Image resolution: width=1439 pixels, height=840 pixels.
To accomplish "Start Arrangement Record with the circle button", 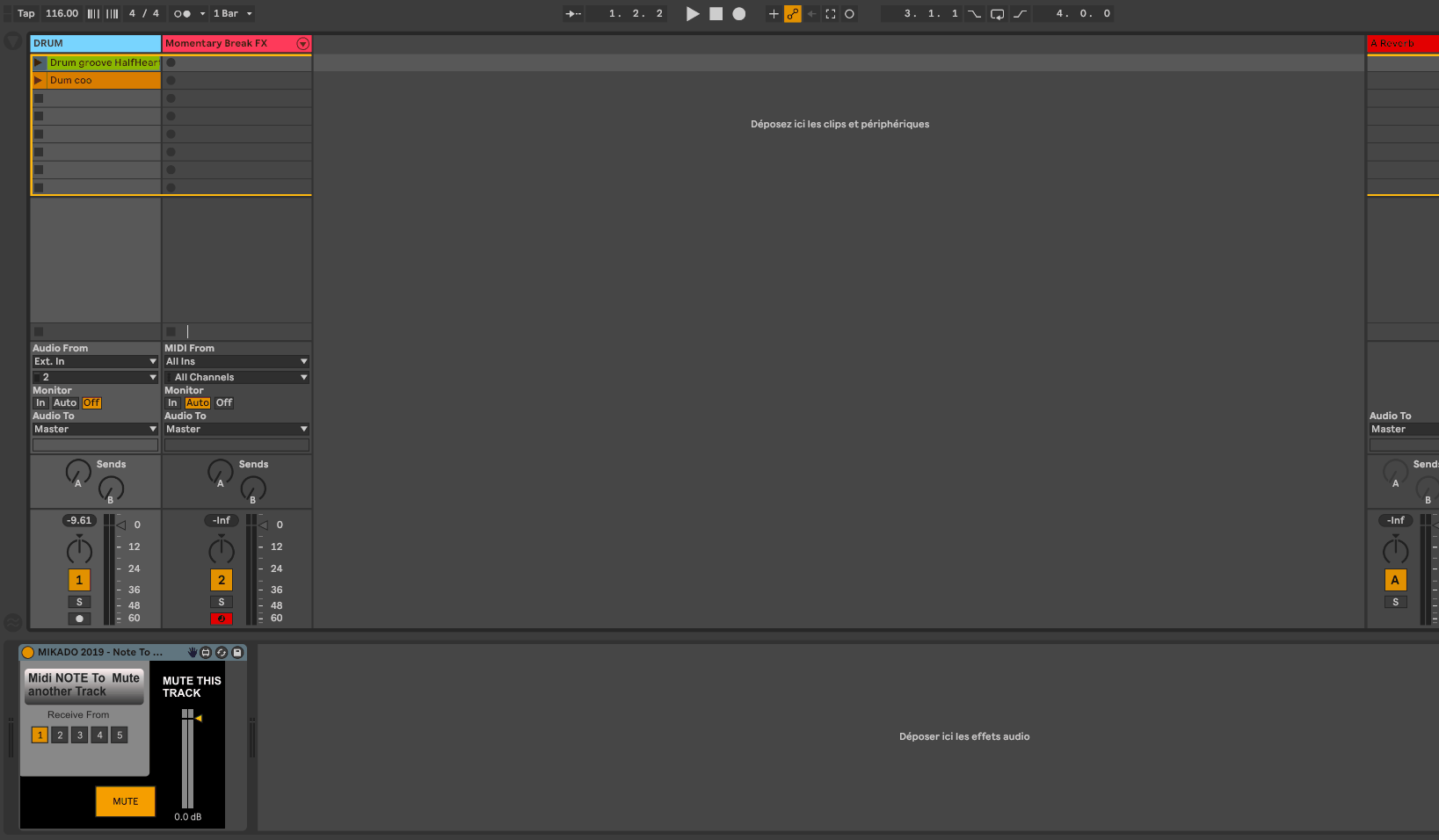I will pyautogui.click(x=739, y=14).
